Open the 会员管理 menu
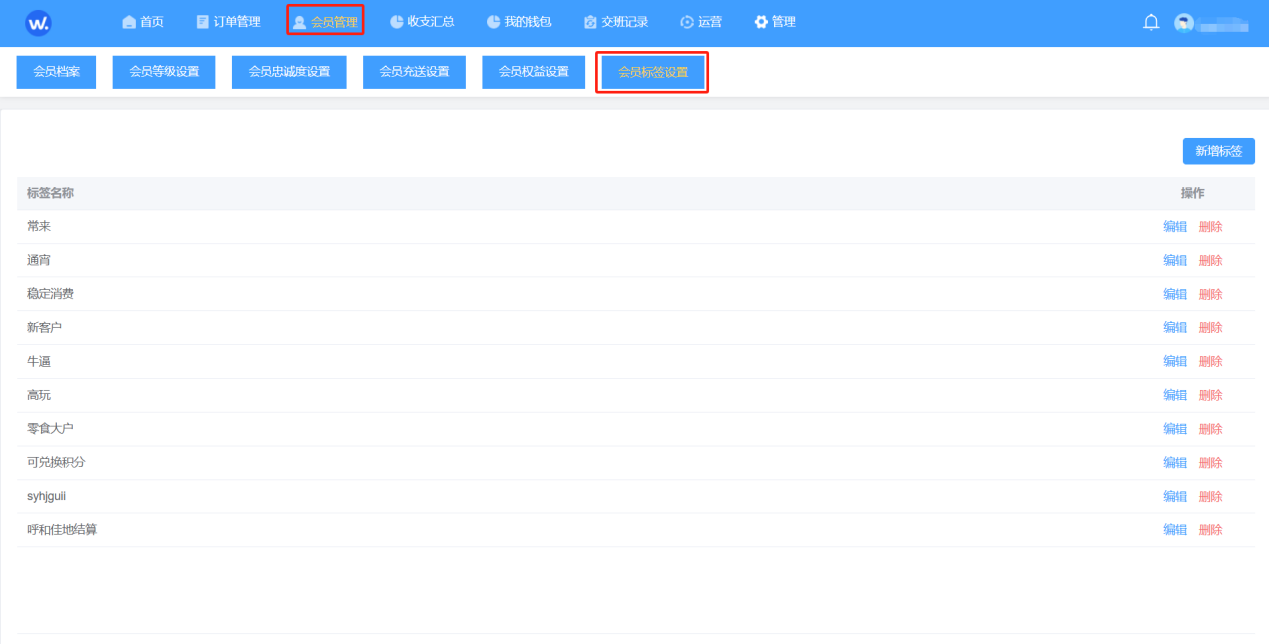1269x644 pixels. pos(334,22)
